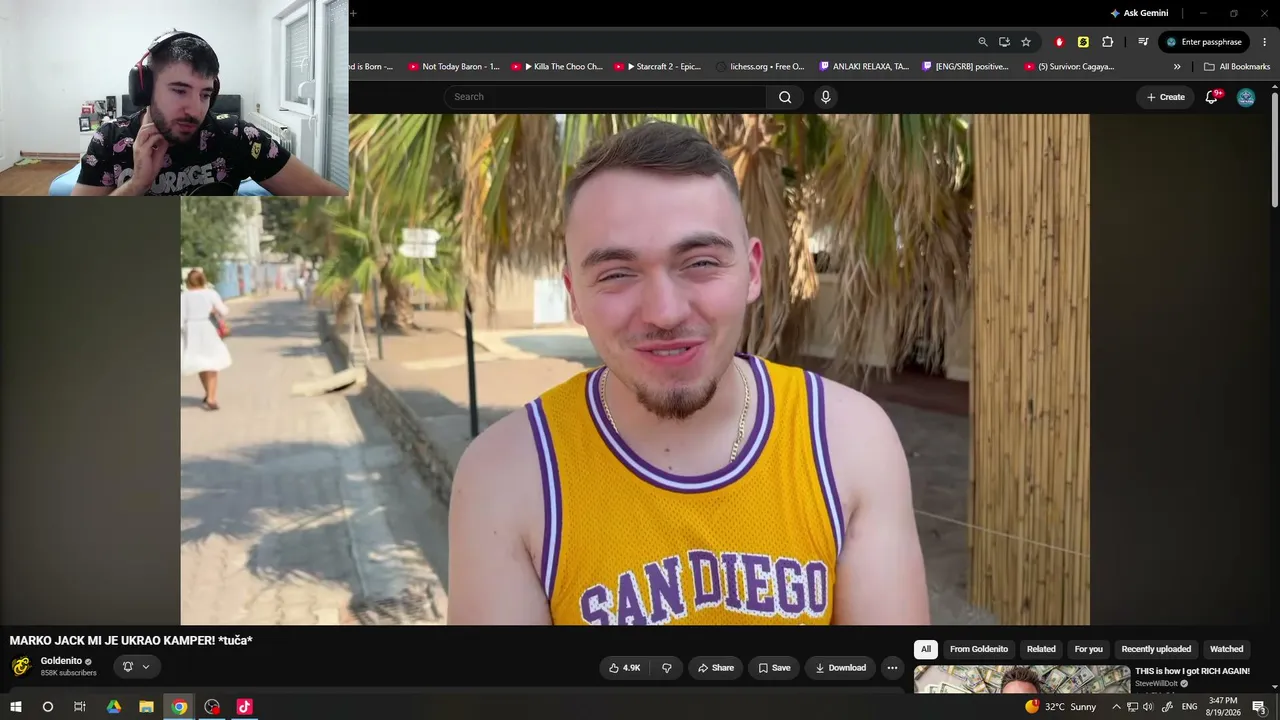Open the more actions three-dot button

coord(892,668)
